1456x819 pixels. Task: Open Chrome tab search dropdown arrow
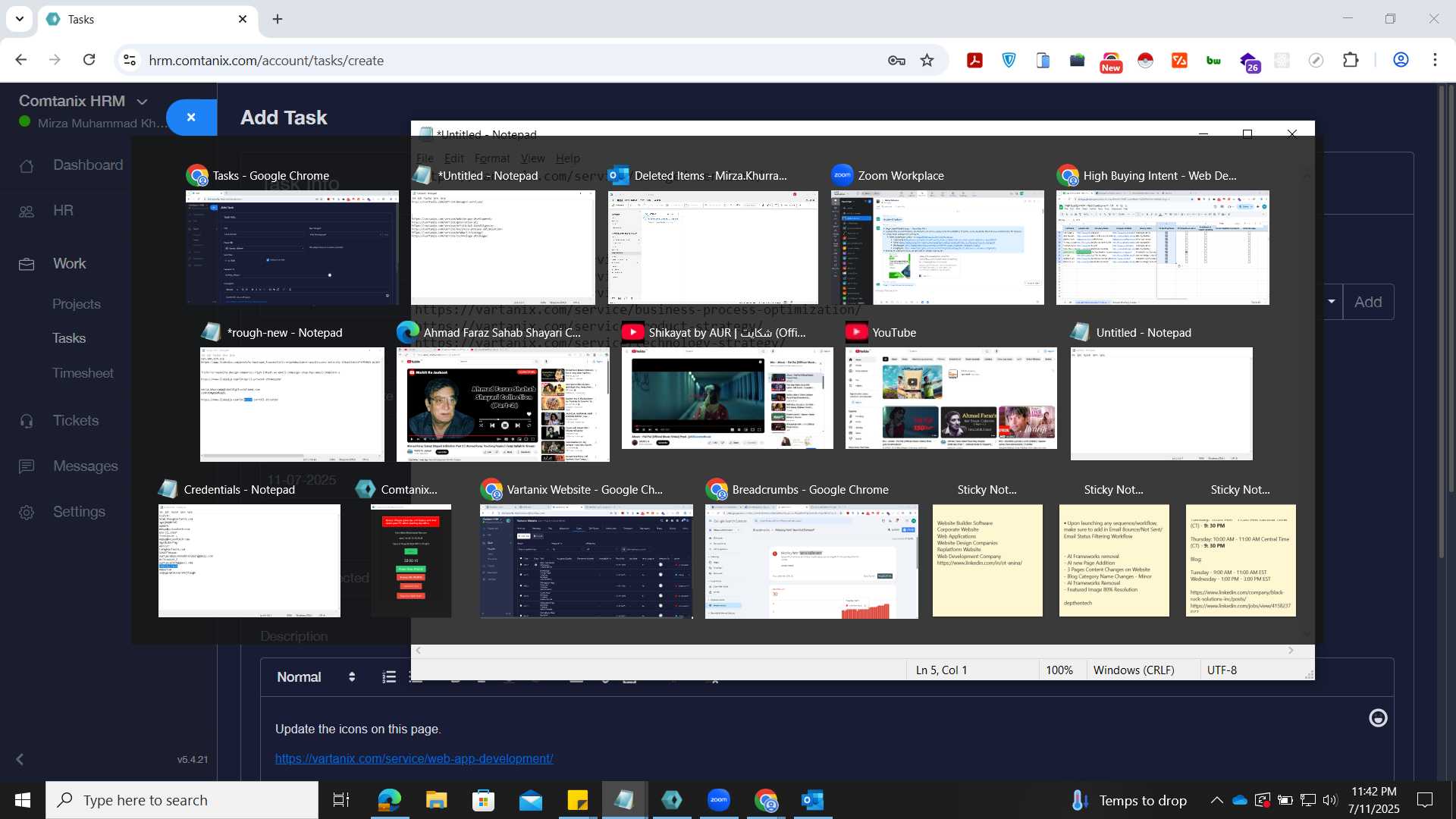(19, 19)
